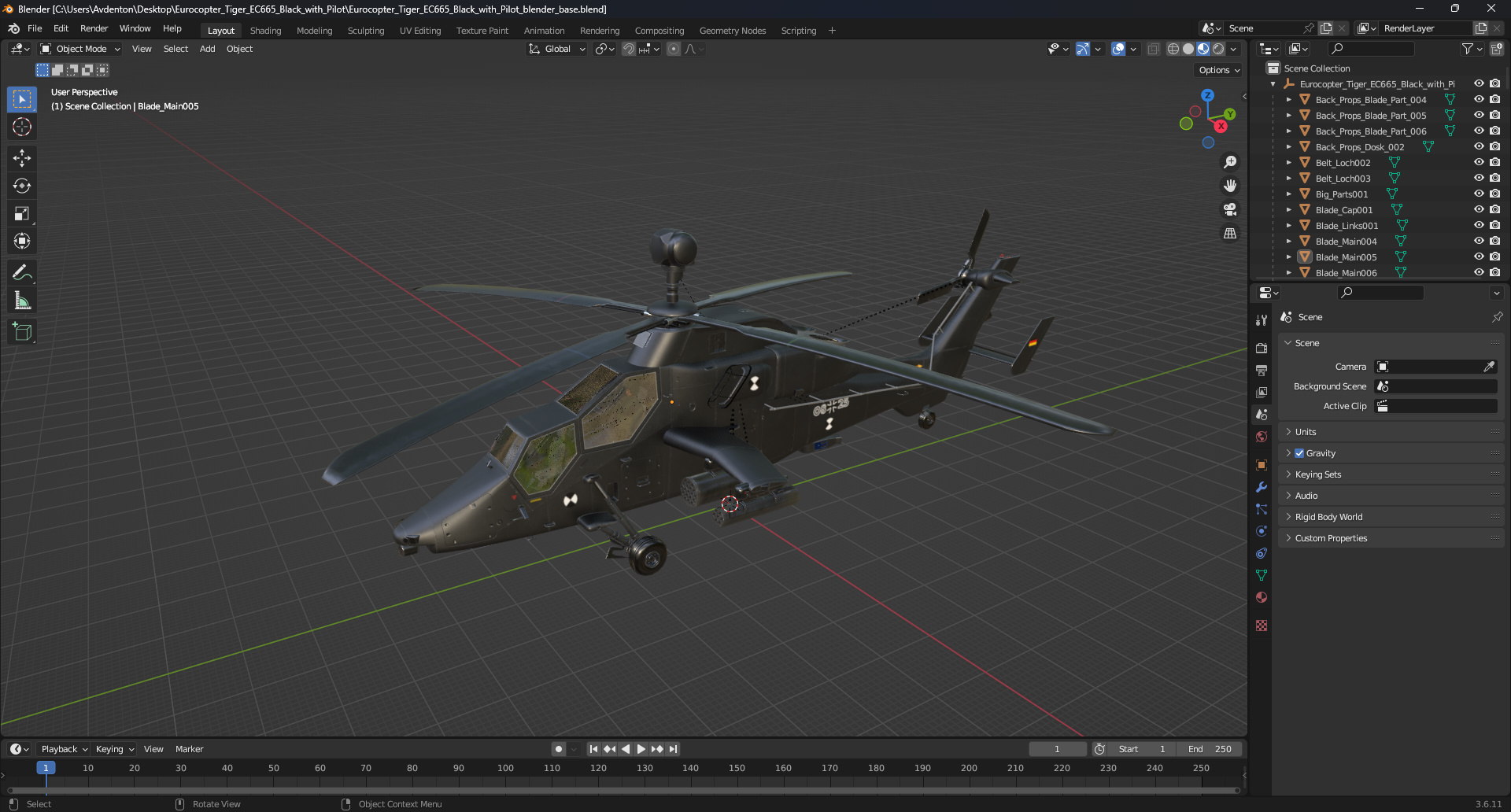Open the Render menu
The height and width of the screenshot is (812, 1511).
(x=94, y=28)
